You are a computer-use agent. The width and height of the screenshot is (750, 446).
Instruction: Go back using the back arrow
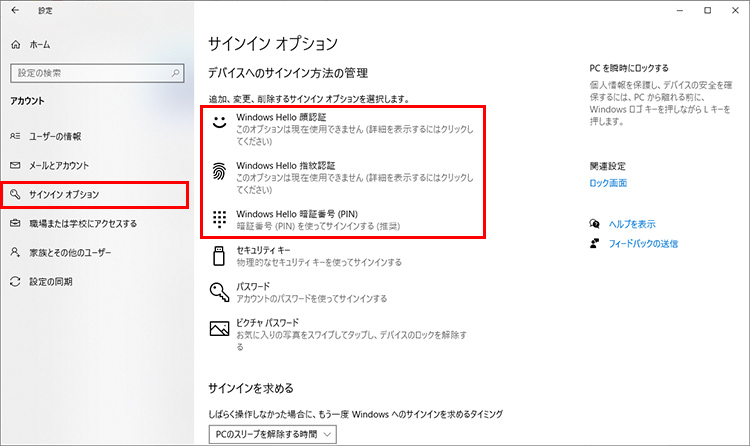(x=14, y=10)
